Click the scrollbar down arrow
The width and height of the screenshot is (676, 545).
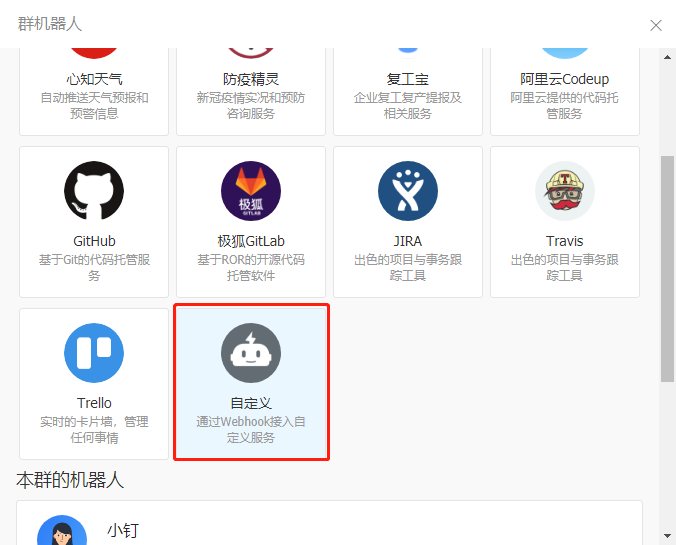coord(667,536)
